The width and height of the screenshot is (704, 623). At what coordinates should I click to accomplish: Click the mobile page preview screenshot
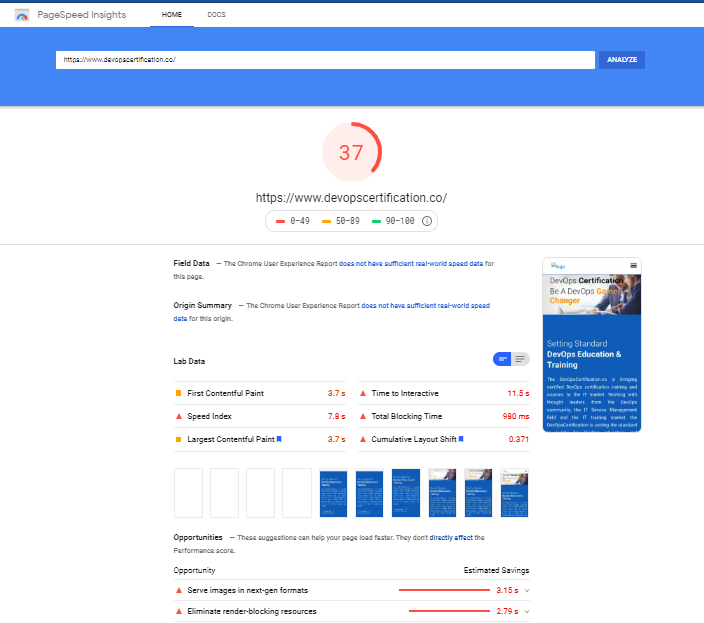pos(592,345)
